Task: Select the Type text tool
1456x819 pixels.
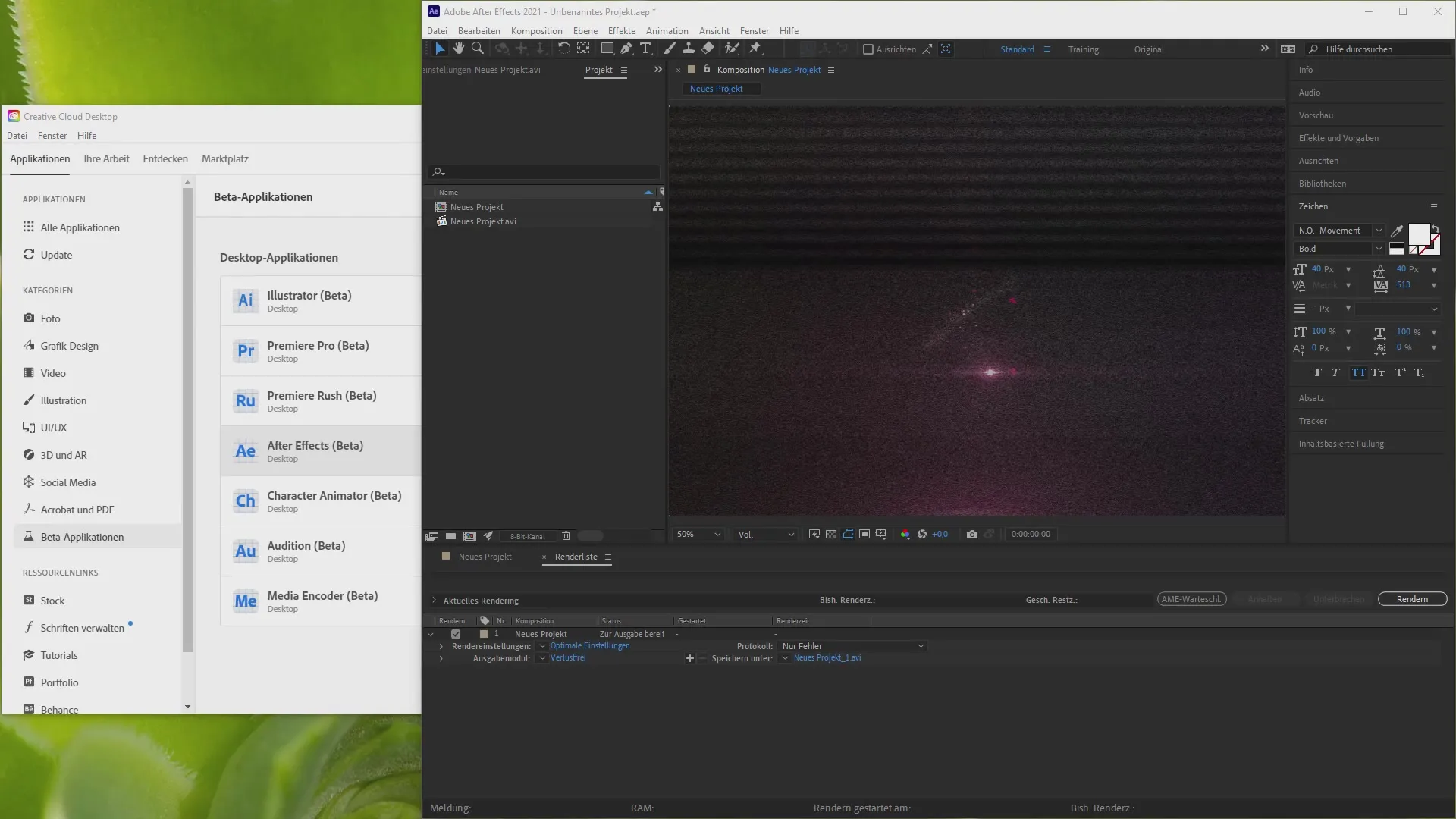Action: click(645, 49)
